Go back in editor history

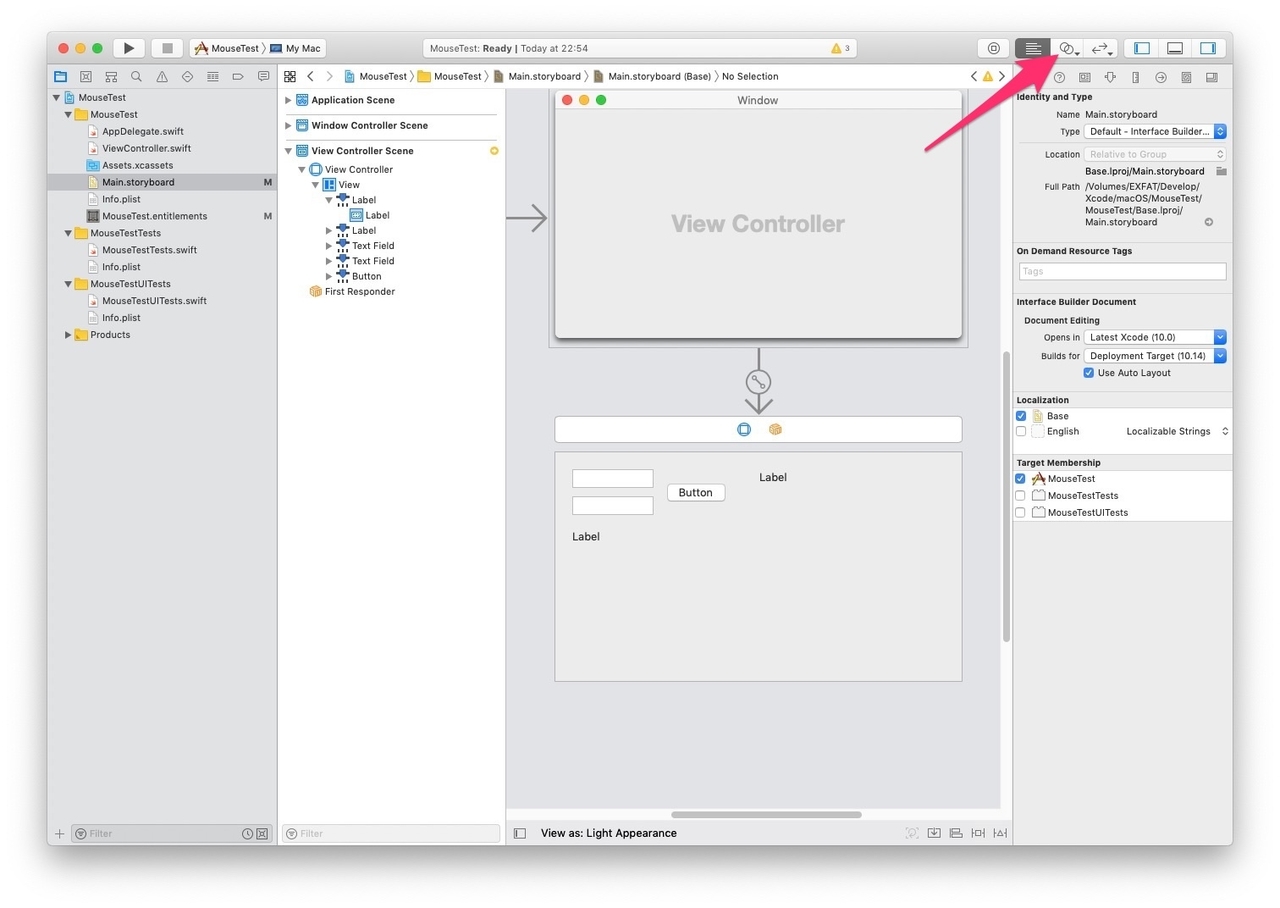pyautogui.click(x=311, y=76)
